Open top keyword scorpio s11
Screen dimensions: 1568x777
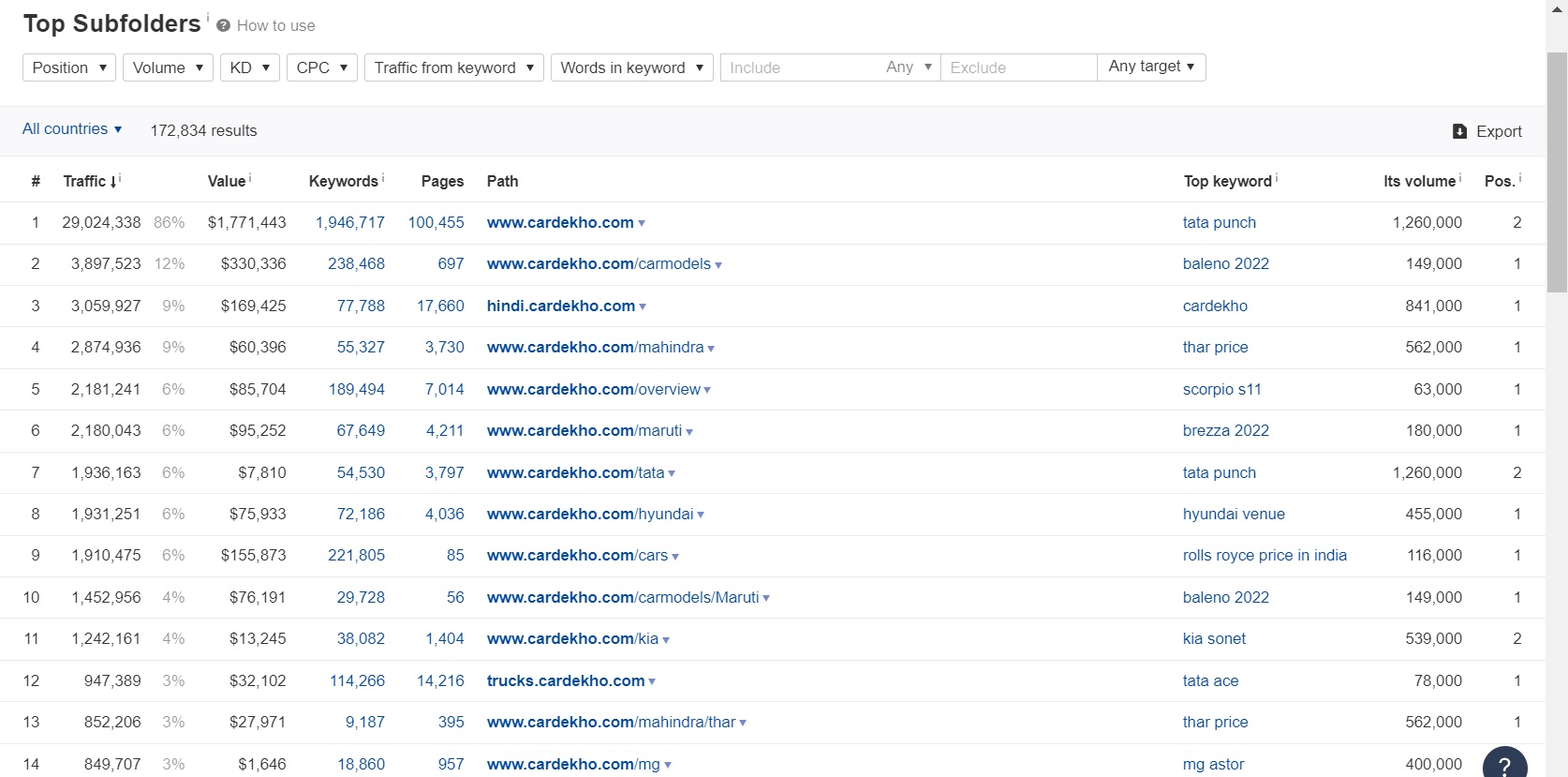point(1221,389)
